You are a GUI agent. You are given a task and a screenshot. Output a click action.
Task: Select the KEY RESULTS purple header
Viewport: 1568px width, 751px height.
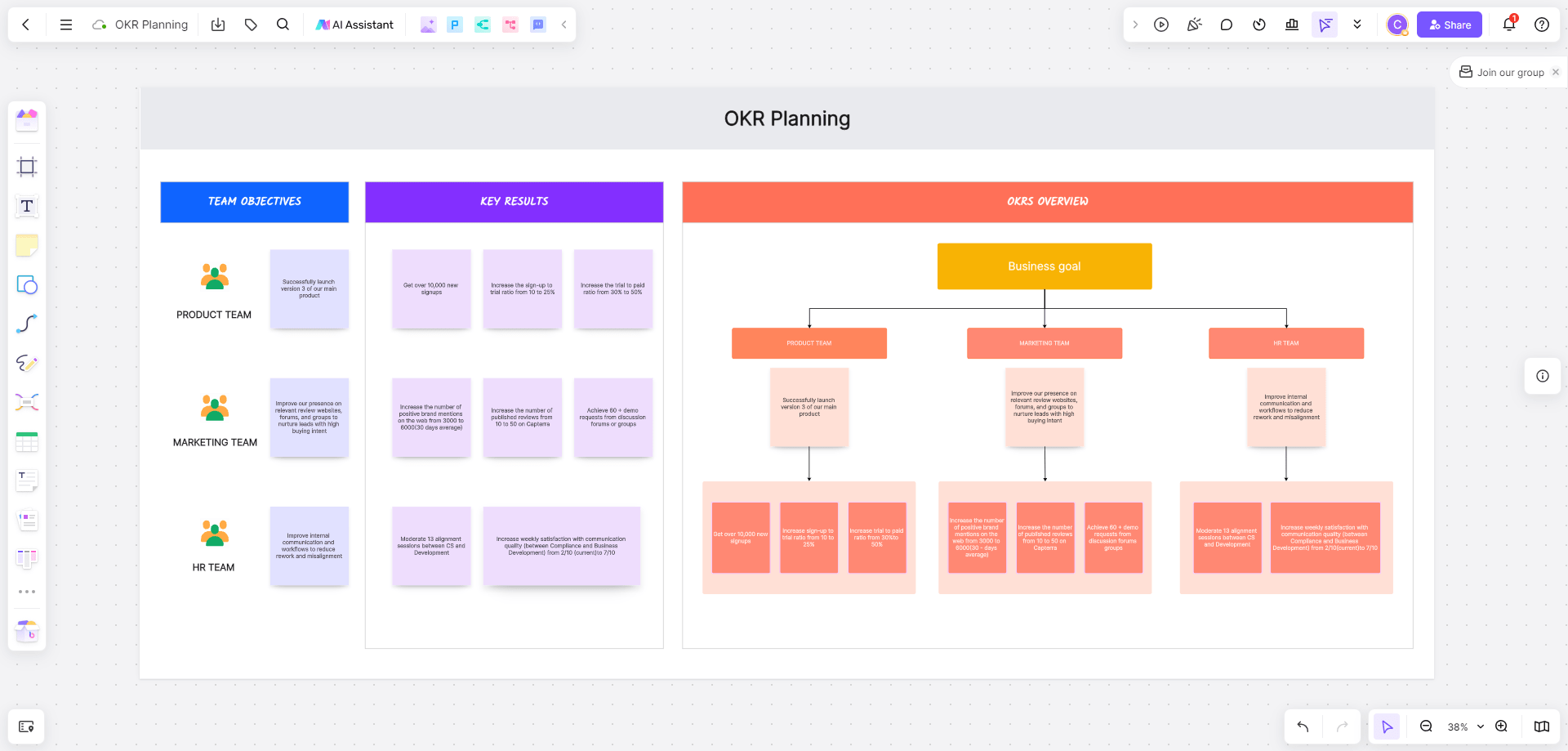tap(514, 202)
